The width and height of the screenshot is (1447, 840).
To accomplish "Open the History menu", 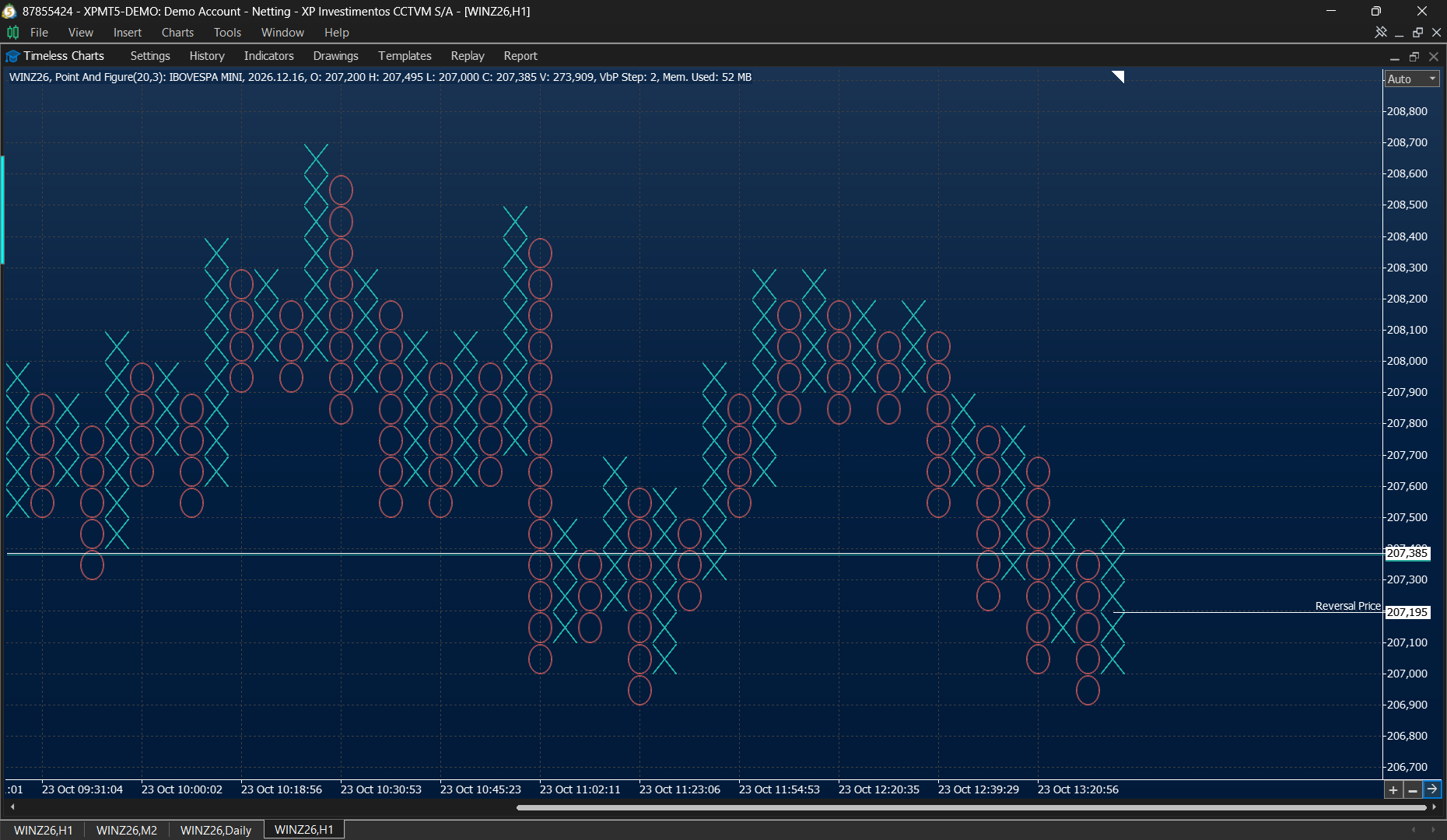I will pos(207,56).
